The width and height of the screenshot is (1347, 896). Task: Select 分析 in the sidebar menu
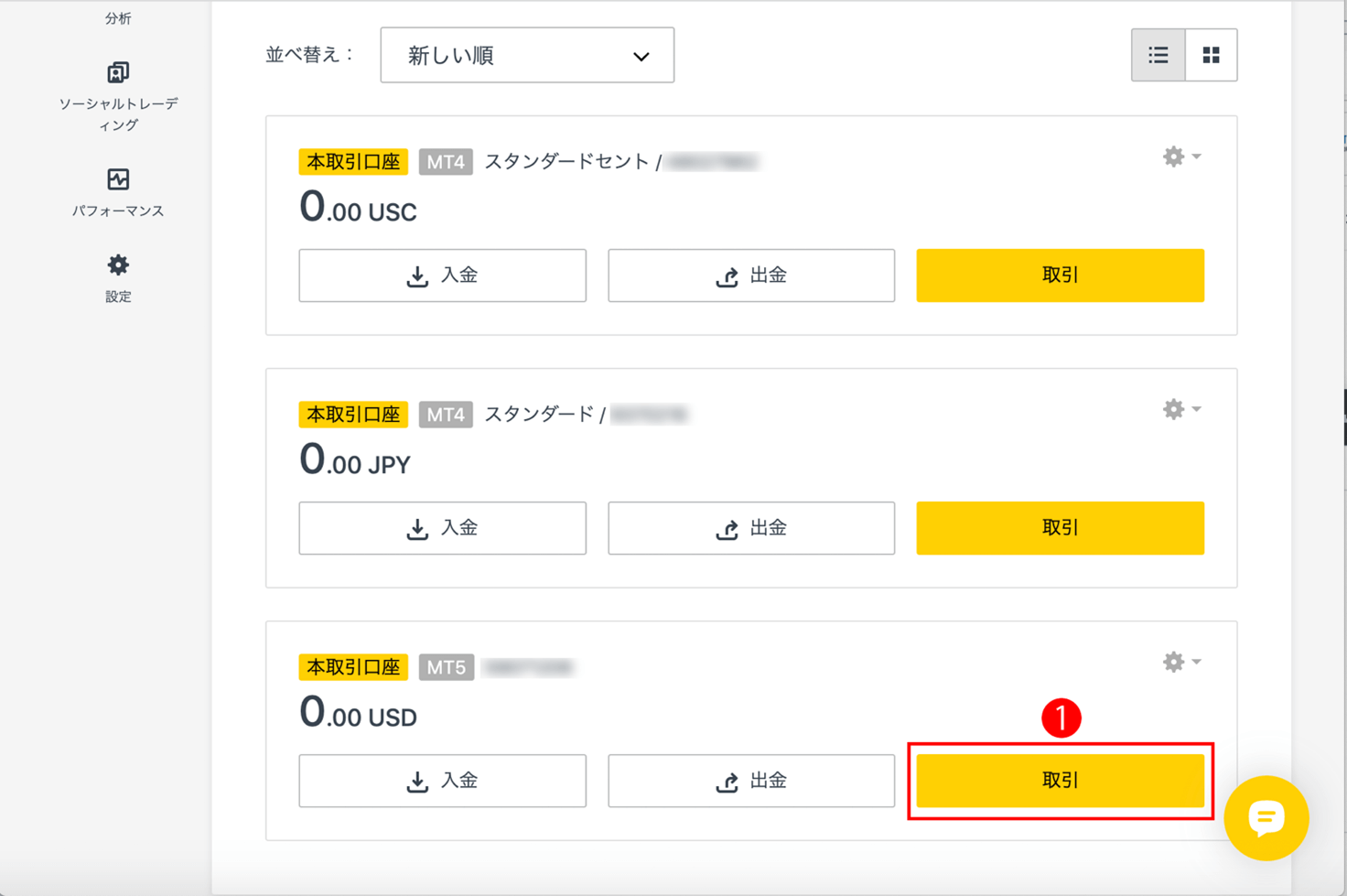[x=117, y=17]
